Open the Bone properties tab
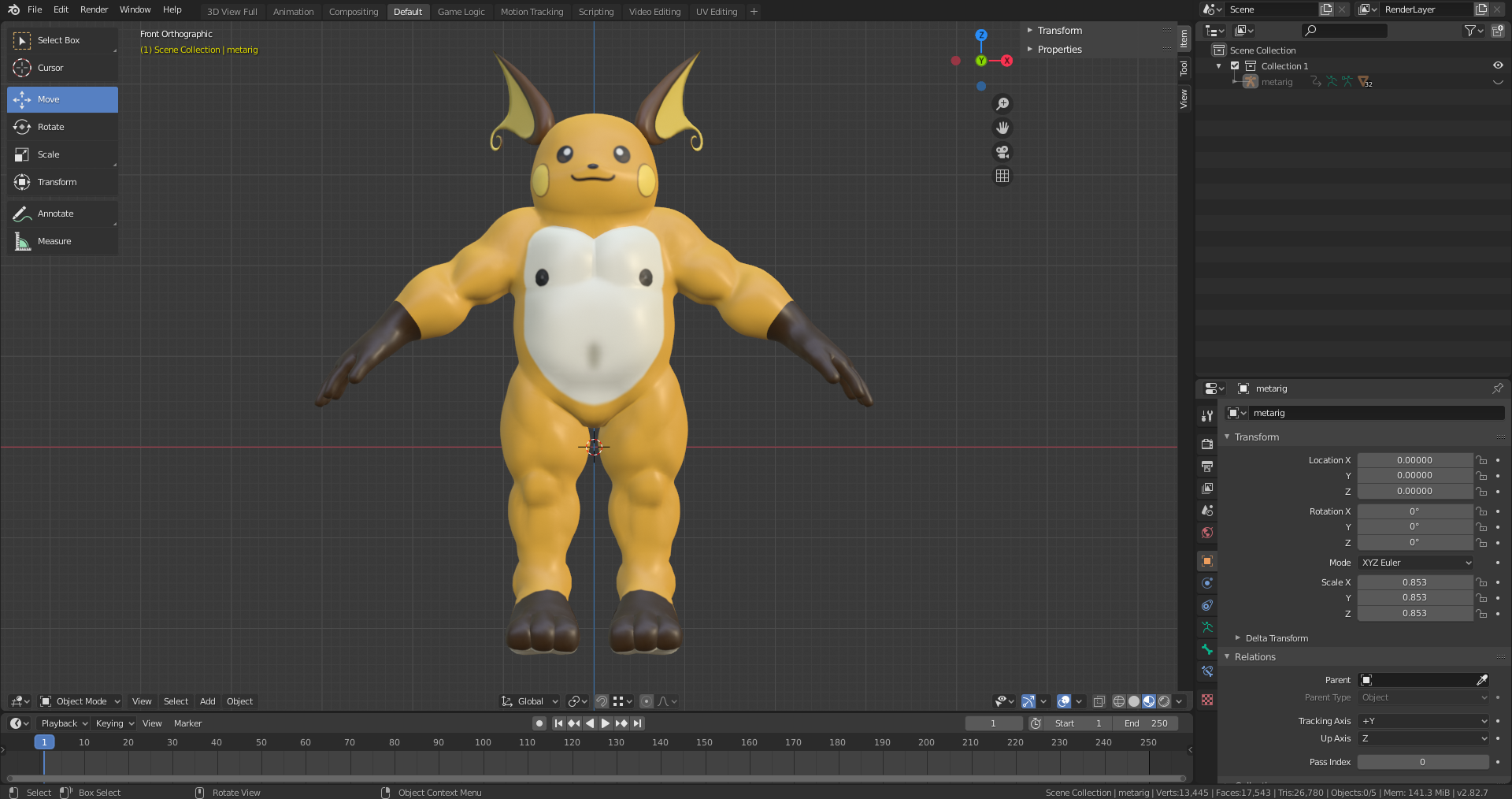 pos(1206,649)
